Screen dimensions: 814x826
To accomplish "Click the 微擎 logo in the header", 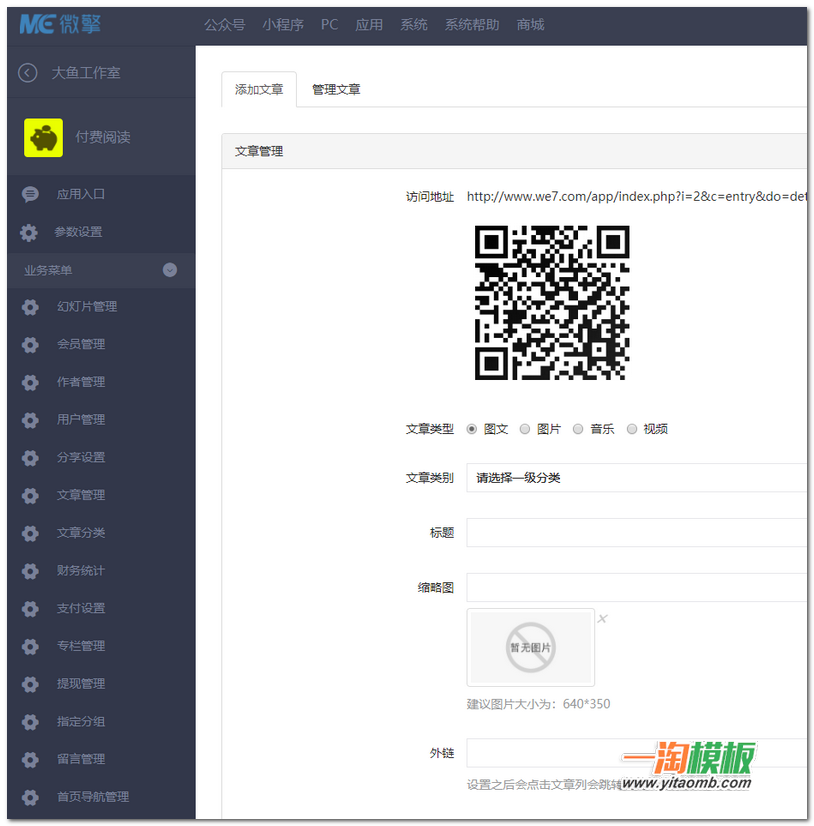I will tap(60, 24).
